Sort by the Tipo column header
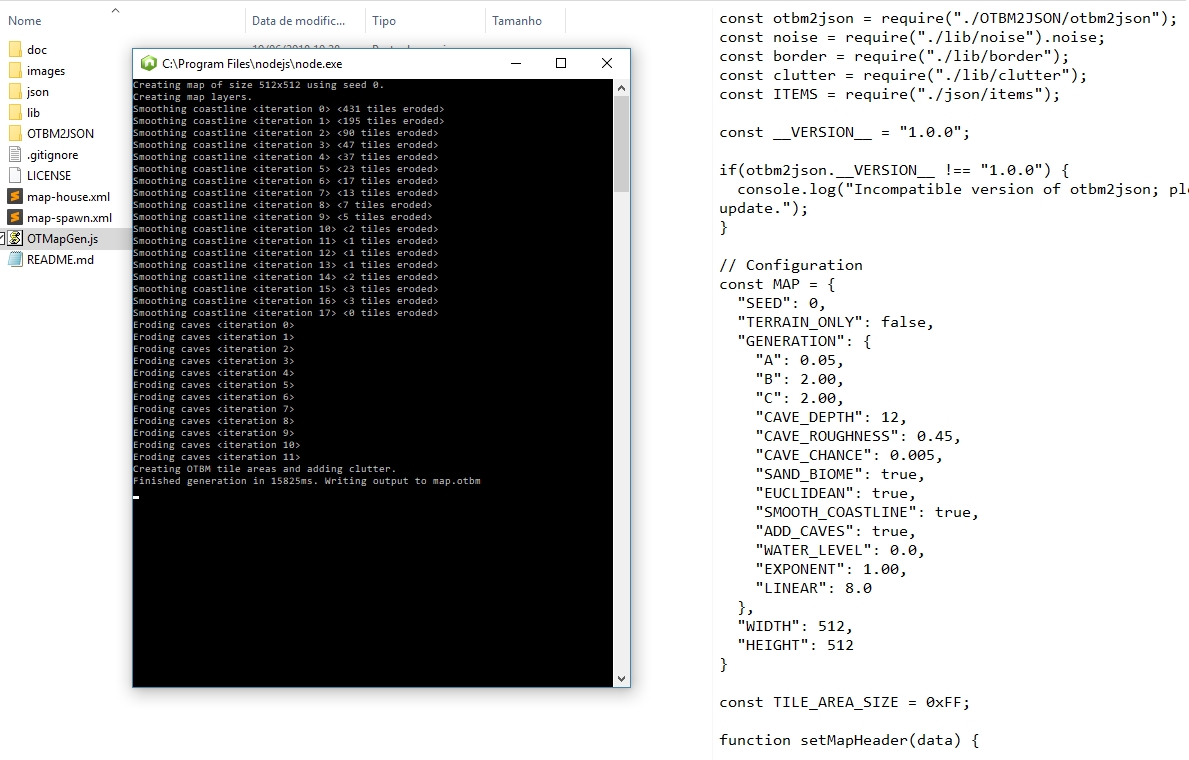Screen dimensions: 1189x760 (384, 21)
